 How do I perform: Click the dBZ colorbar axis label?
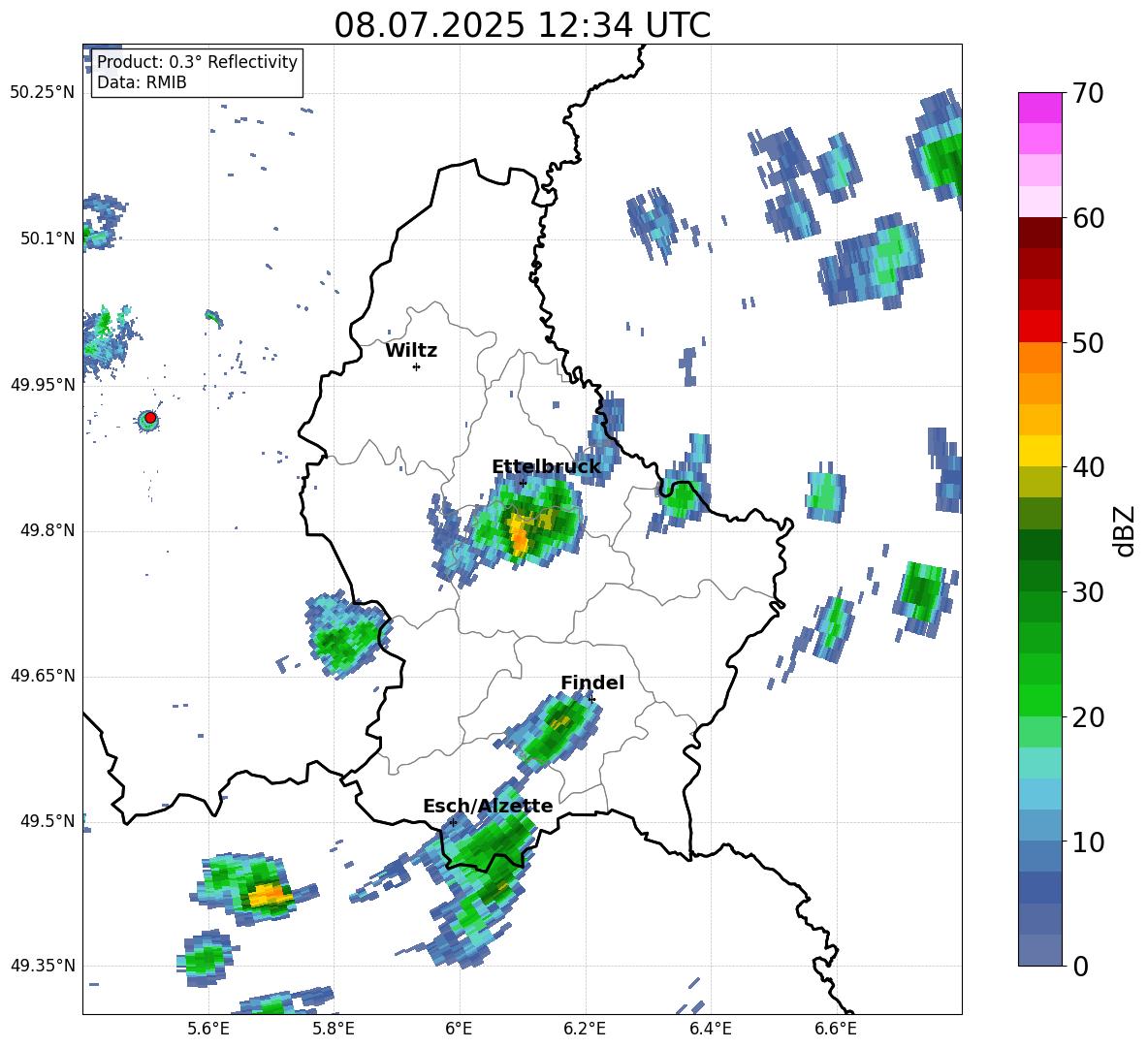(1126, 530)
